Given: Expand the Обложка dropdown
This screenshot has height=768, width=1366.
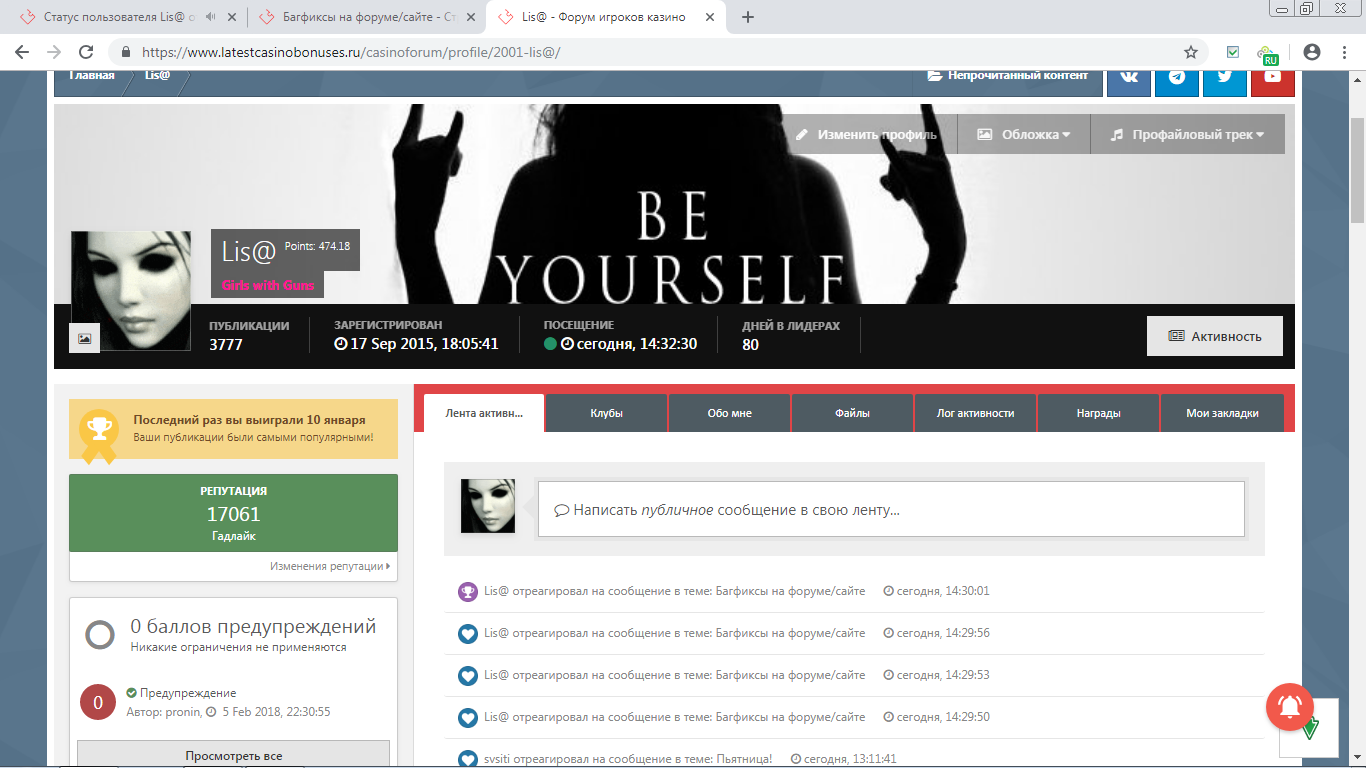Looking at the screenshot, I should coord(1023,134).
